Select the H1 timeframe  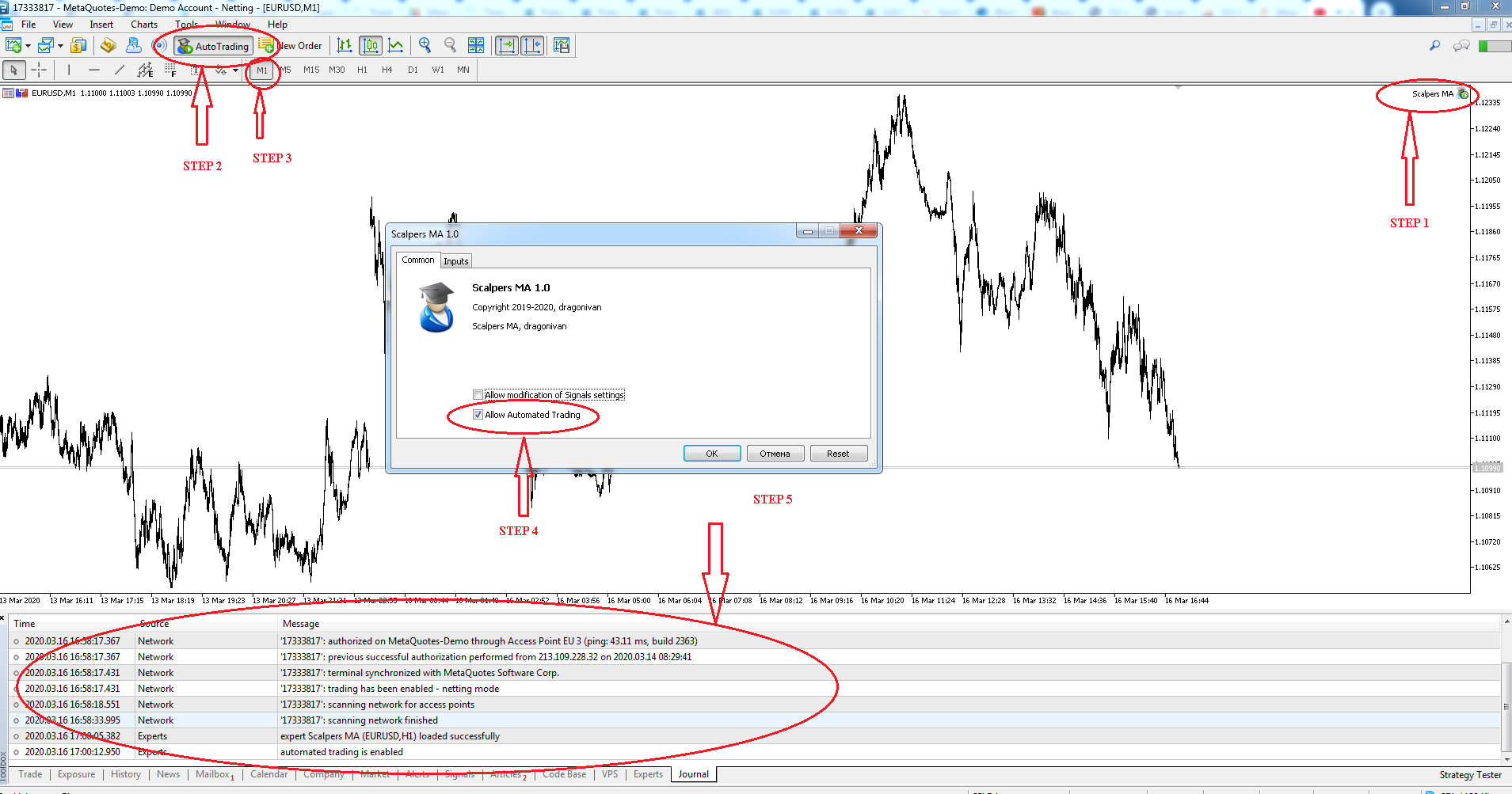(x=362, y=70)
